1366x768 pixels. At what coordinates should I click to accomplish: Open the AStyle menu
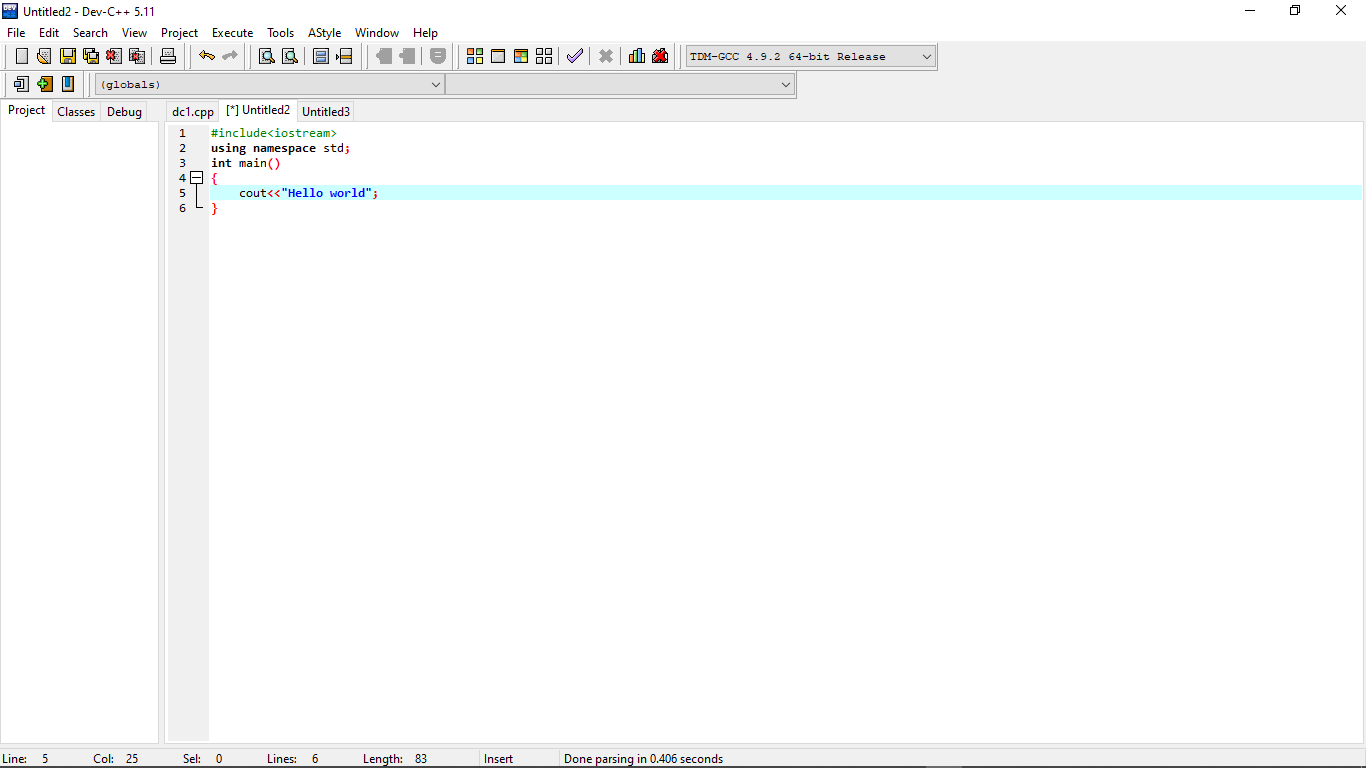[324, 32]
